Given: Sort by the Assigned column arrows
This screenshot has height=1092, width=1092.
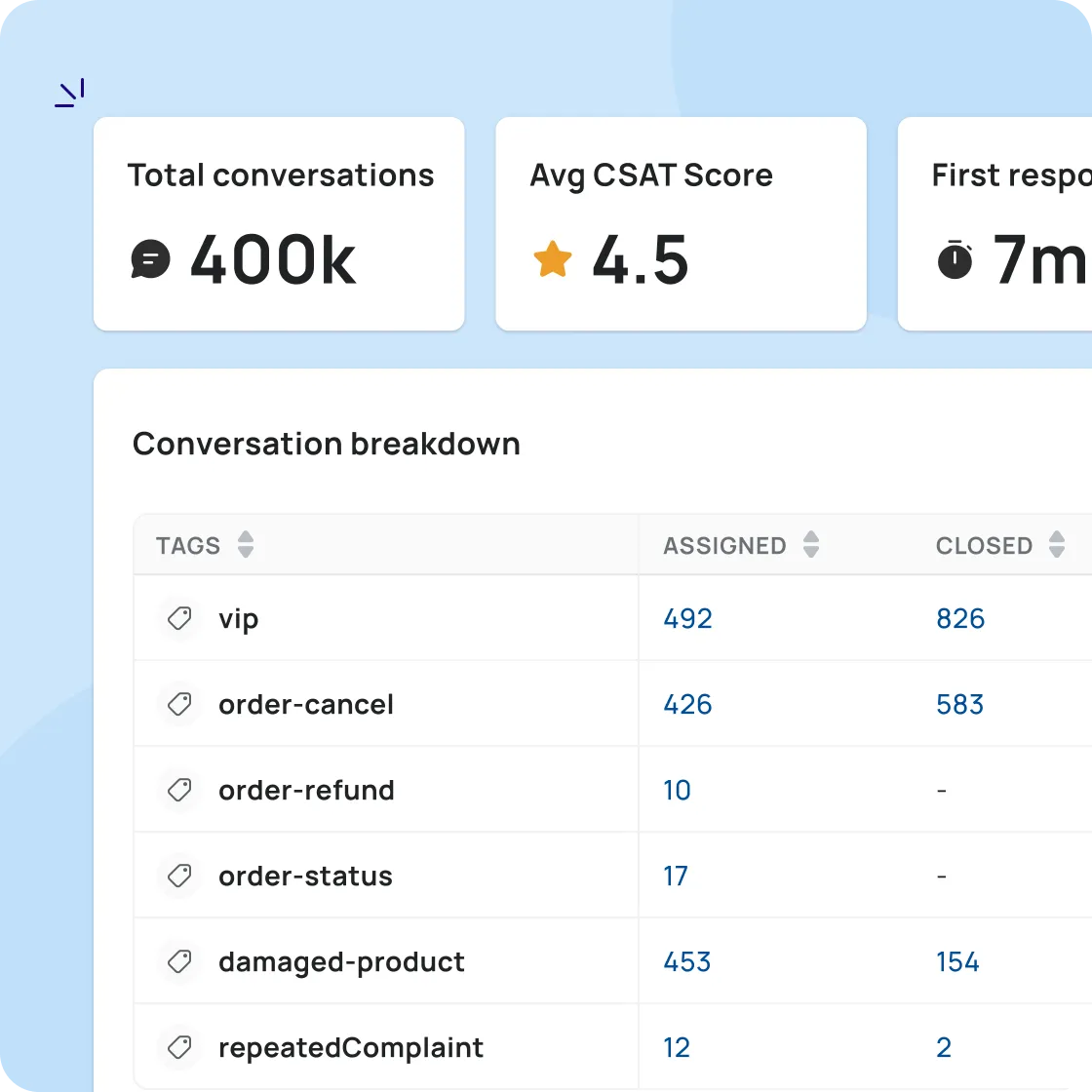Looking at the screenshot, I should (x=811, y=545).
